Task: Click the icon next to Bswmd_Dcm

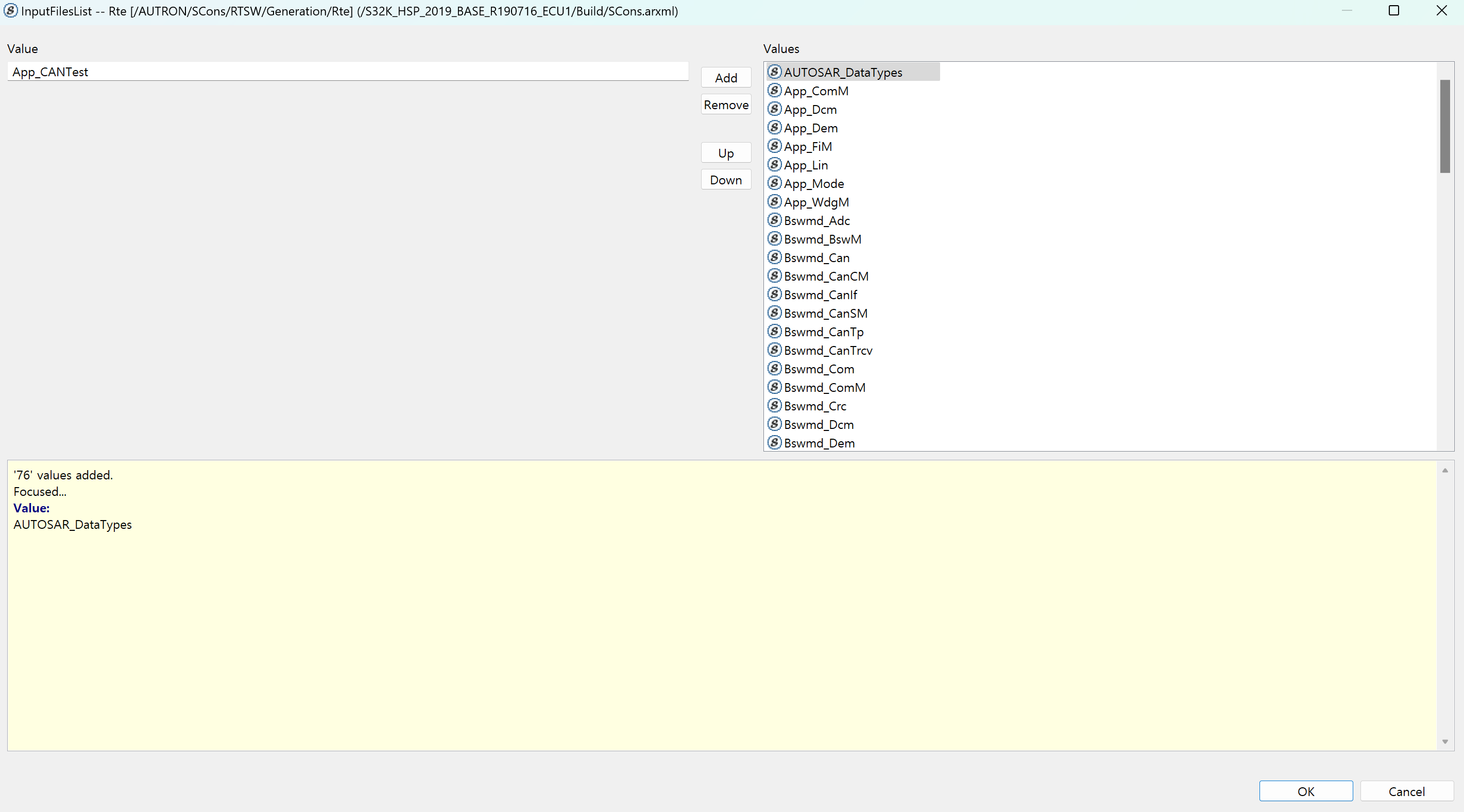Action: (x=774, y=424)
